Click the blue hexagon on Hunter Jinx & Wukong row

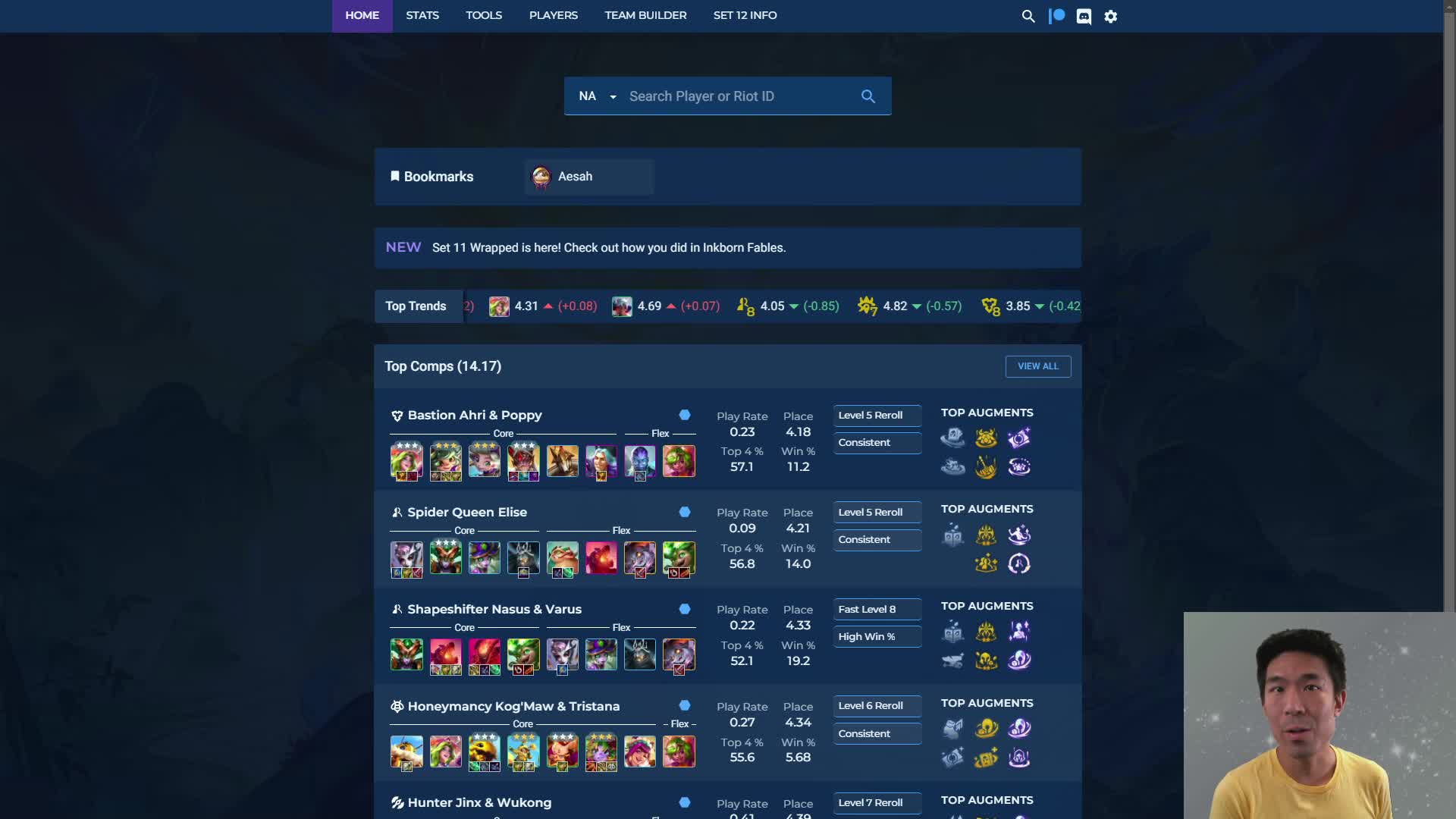pos(685,802)
